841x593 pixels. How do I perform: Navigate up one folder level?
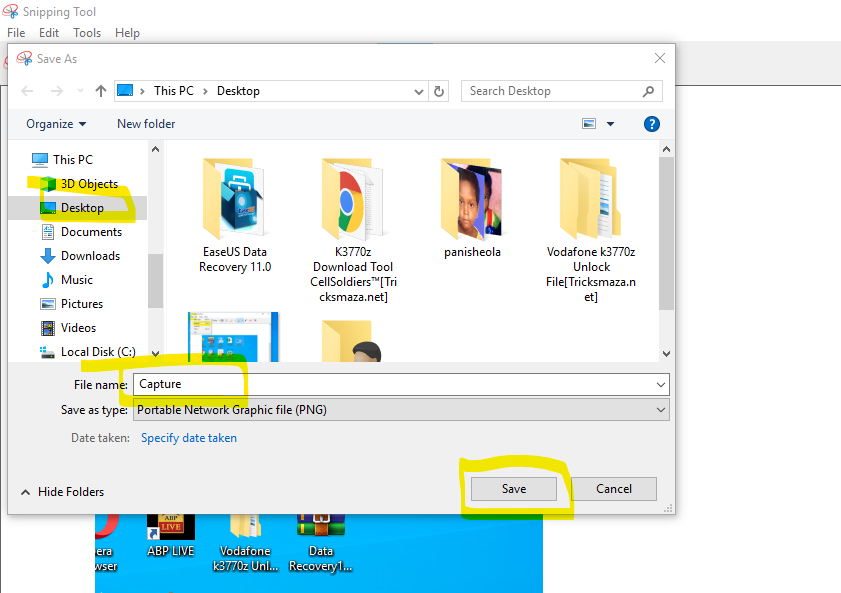click(x=101, y=91)
